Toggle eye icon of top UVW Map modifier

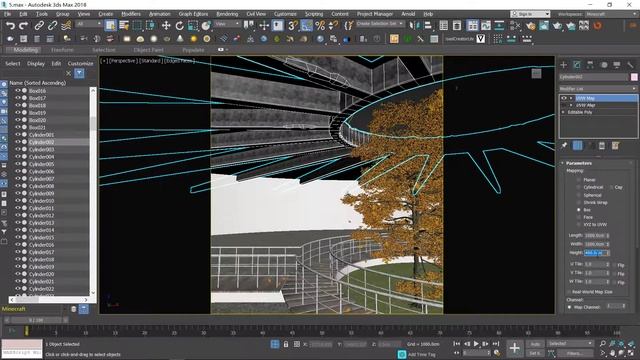[x=564, y=98]
